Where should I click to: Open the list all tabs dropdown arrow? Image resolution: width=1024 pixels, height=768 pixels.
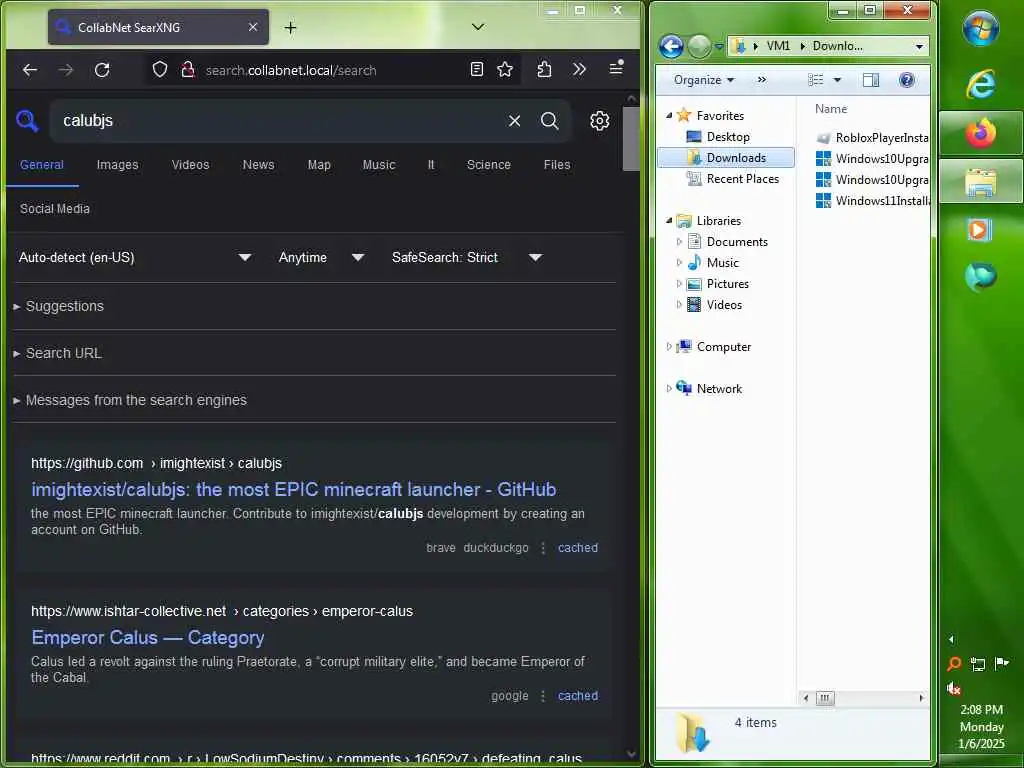[x=478, y=27]
